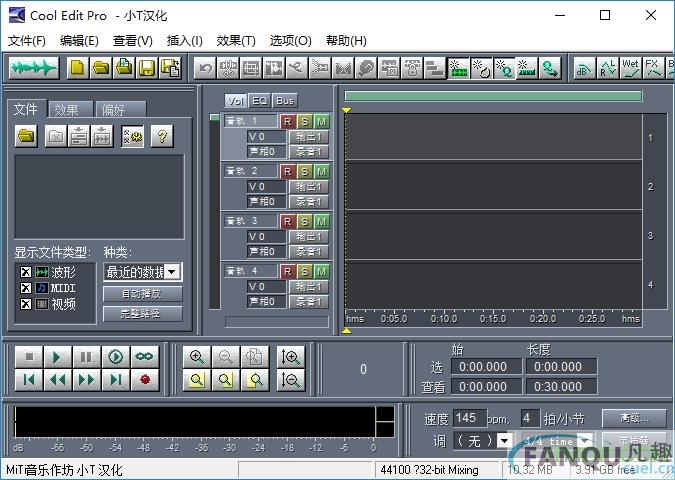This screenshot has height=480, width=675.
Task: Click the Save session floppy icon
Action: [147, 68]
